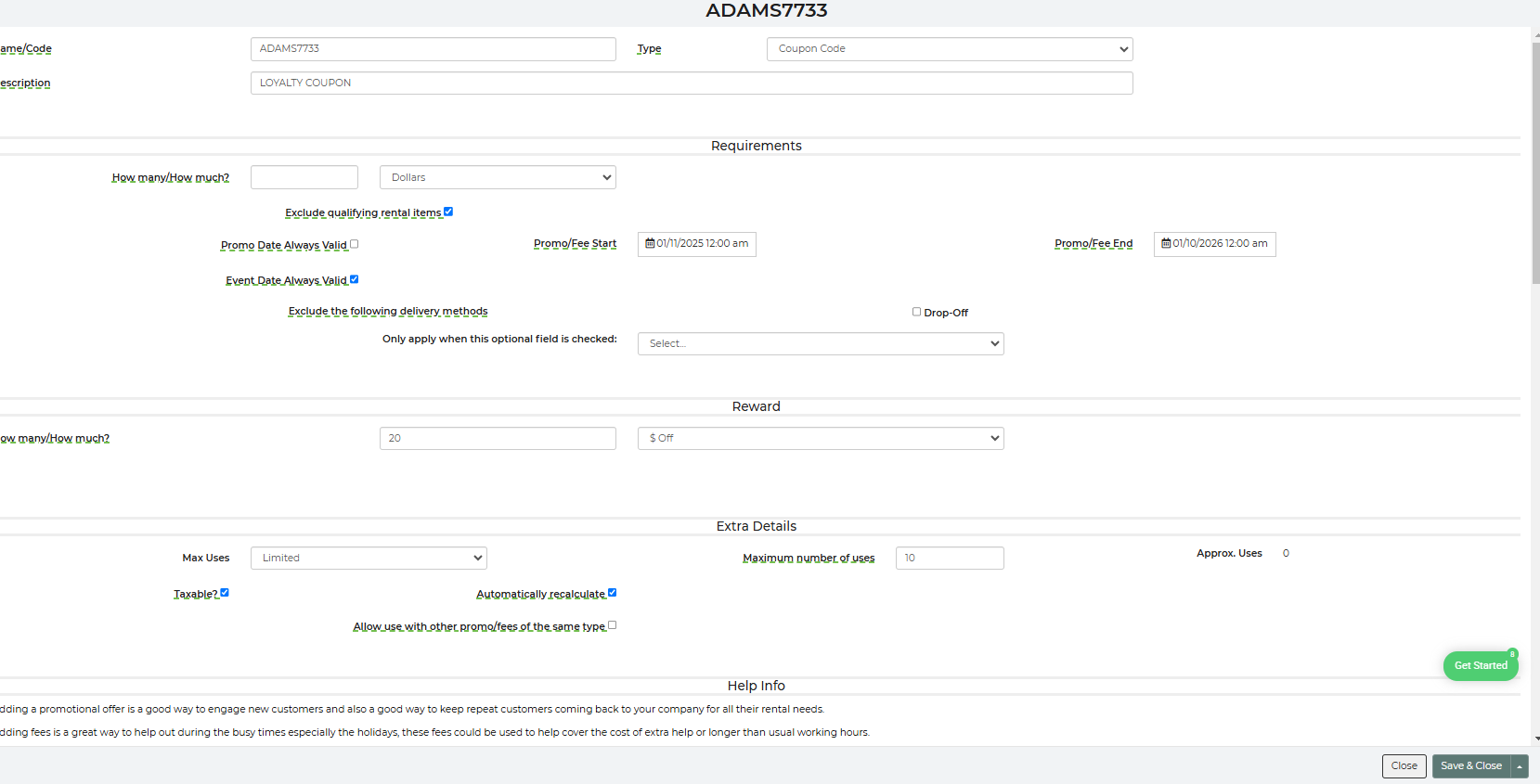Click the Close button

click(1404, 766)
